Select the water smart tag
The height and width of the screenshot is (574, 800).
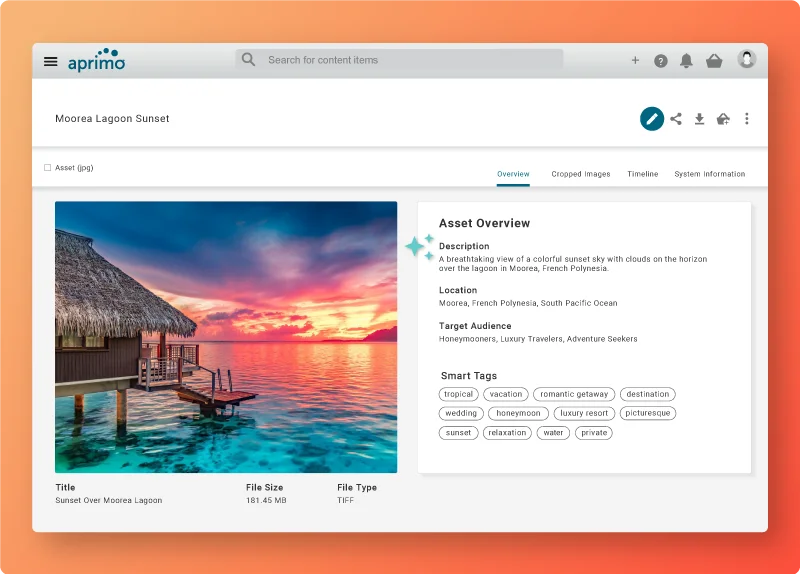(x=553, y=433)
